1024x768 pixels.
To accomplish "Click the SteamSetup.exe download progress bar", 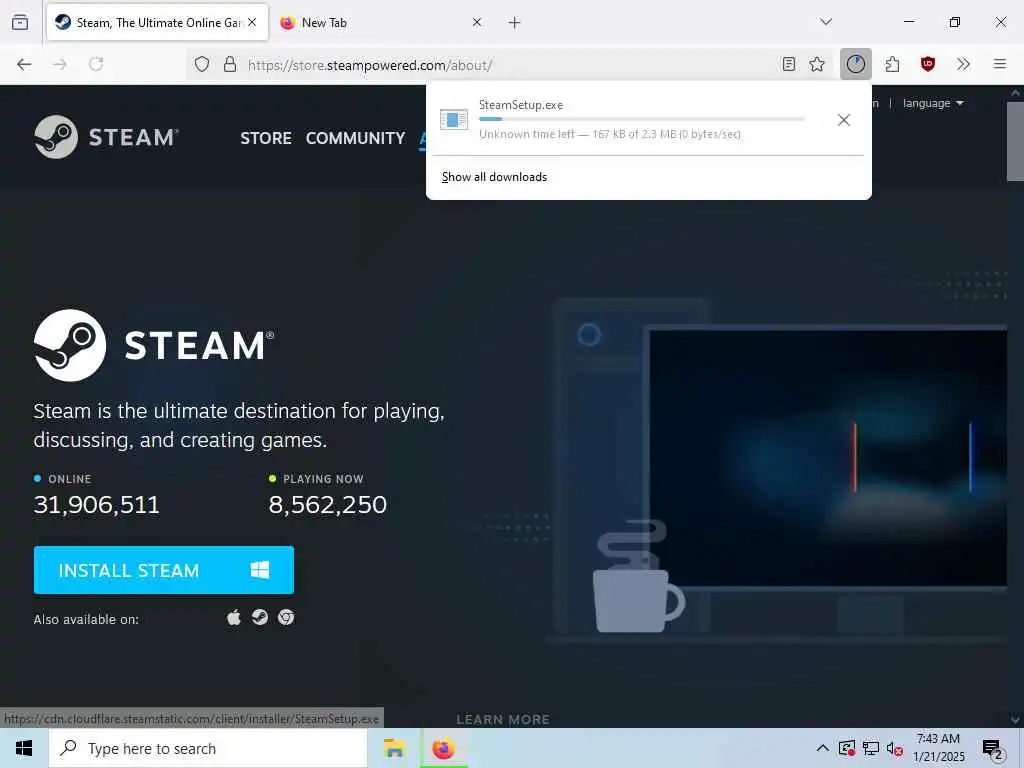I will 641,119.
